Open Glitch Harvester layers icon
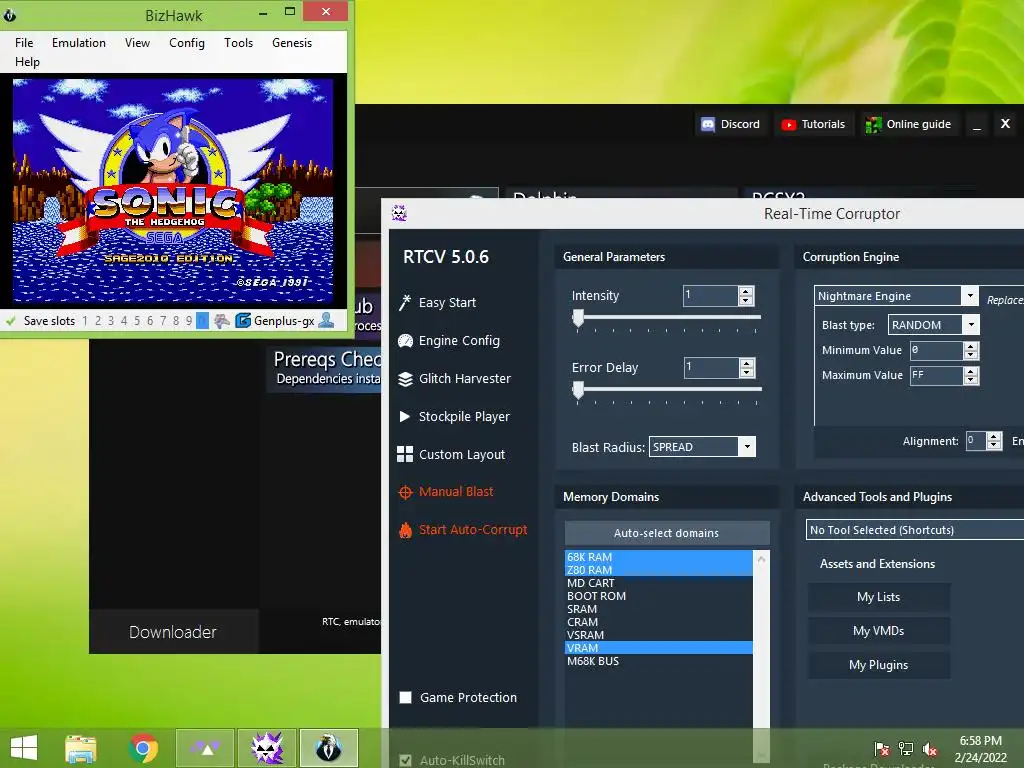The width and height of the screenshot is (1024, 768). 405,379
